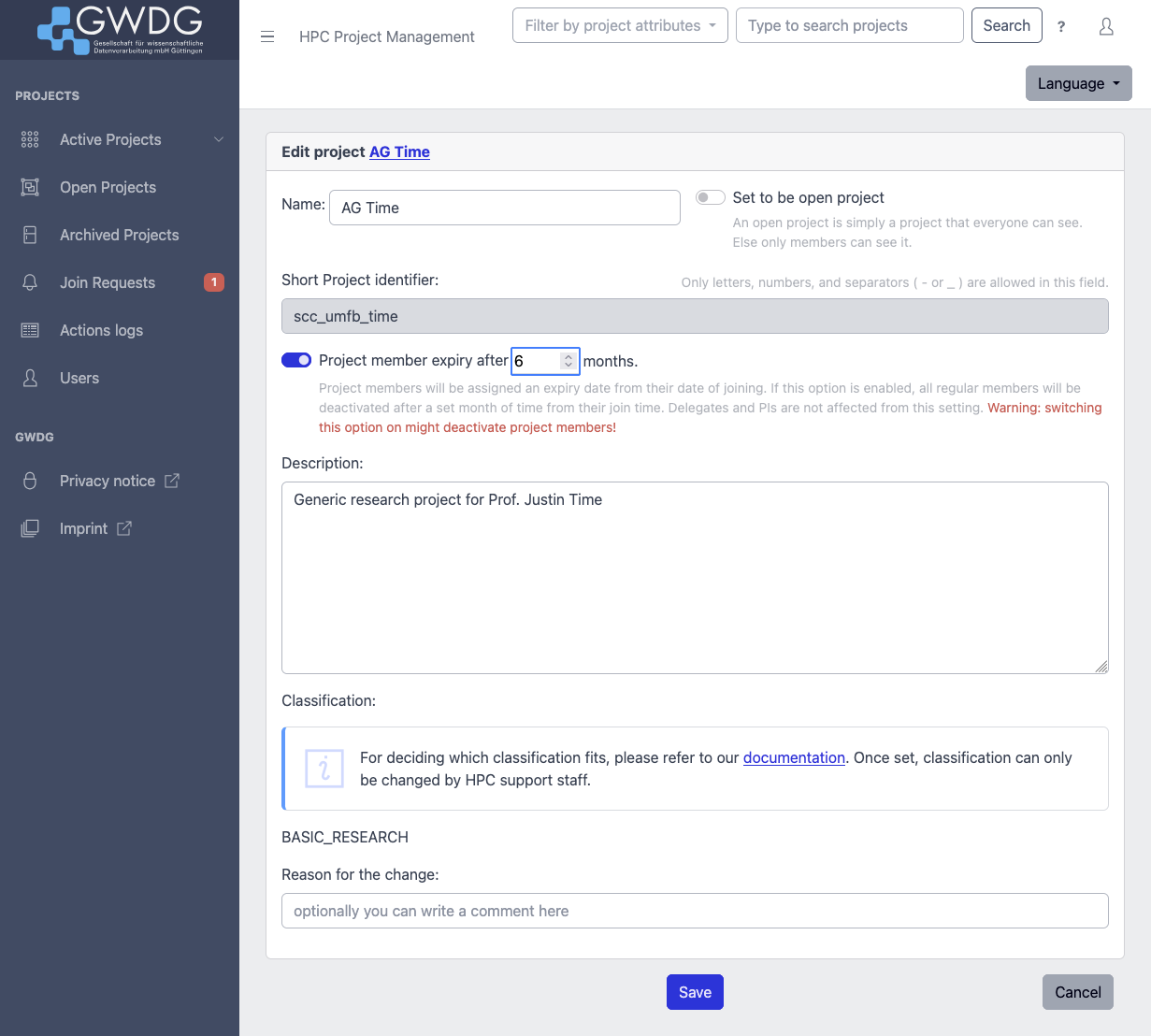The height and width of the screenshot is (1036, 1151).
Task: Open the AG Time project link
Action: tap(399, 151)
